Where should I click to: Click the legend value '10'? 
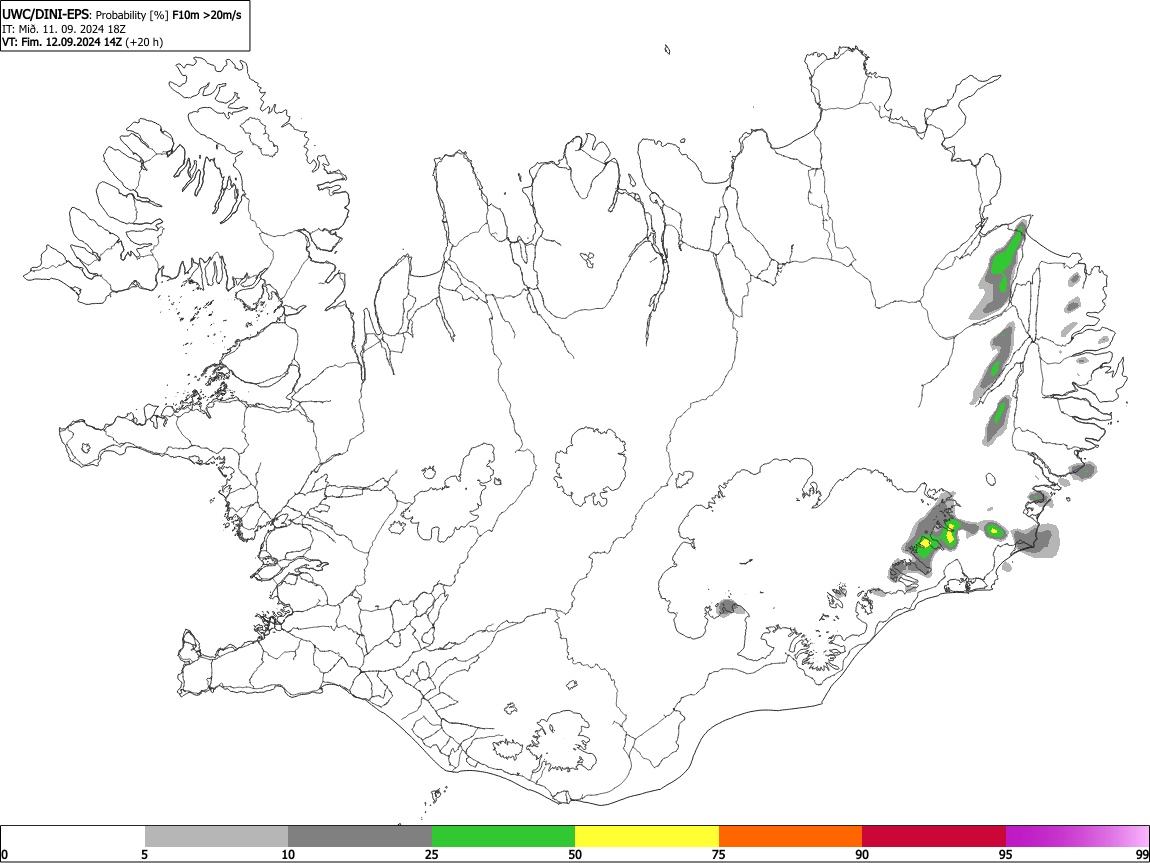tap(288, 854)
